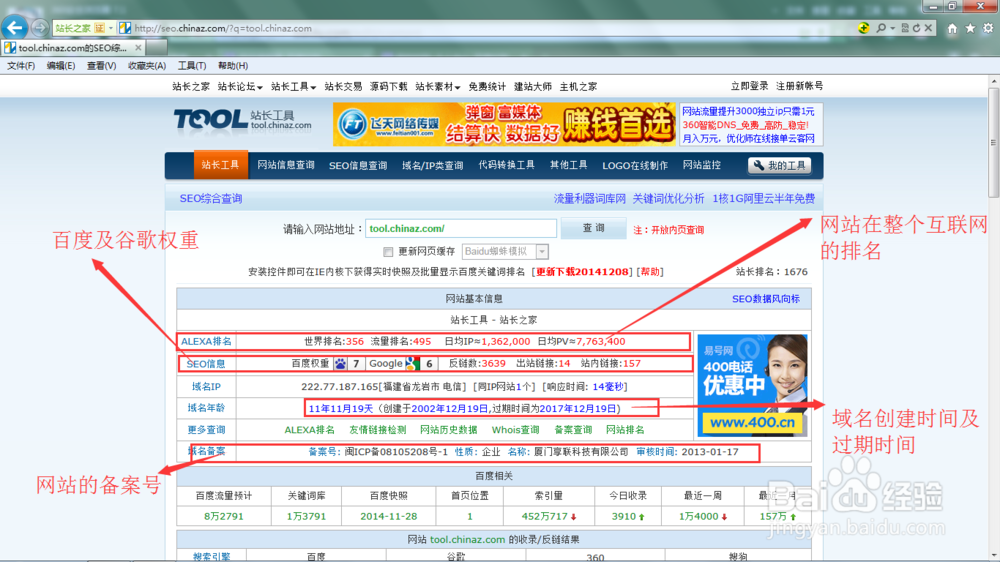The width and height of the screenshot is (1000, 562).
Task: Open the 文件(F) menu
Action: coord(21,66)
